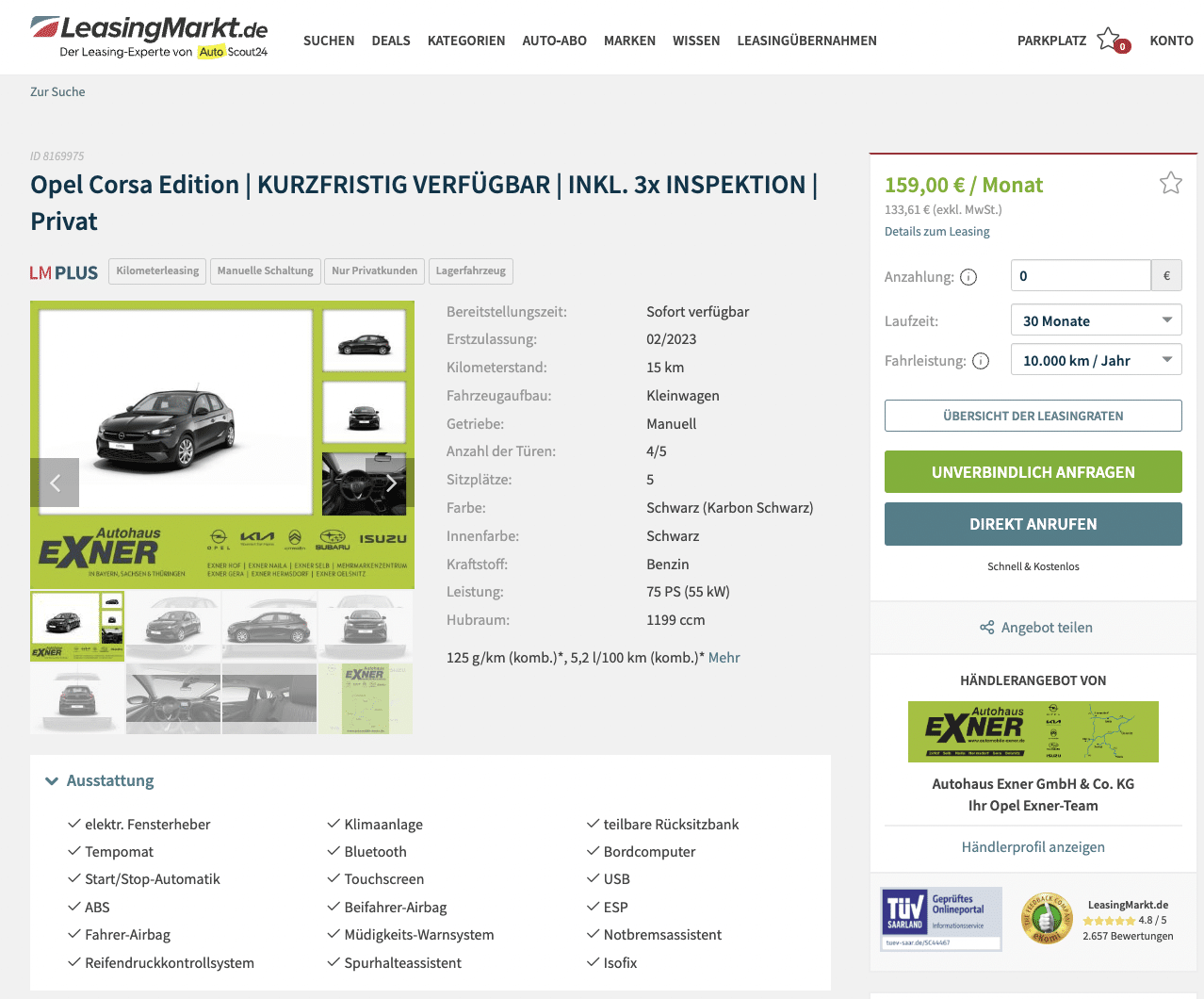The image size is (1204, 999).
Task: Click the Anzahlung amount input field
Action: click(x=1081, y=276)
